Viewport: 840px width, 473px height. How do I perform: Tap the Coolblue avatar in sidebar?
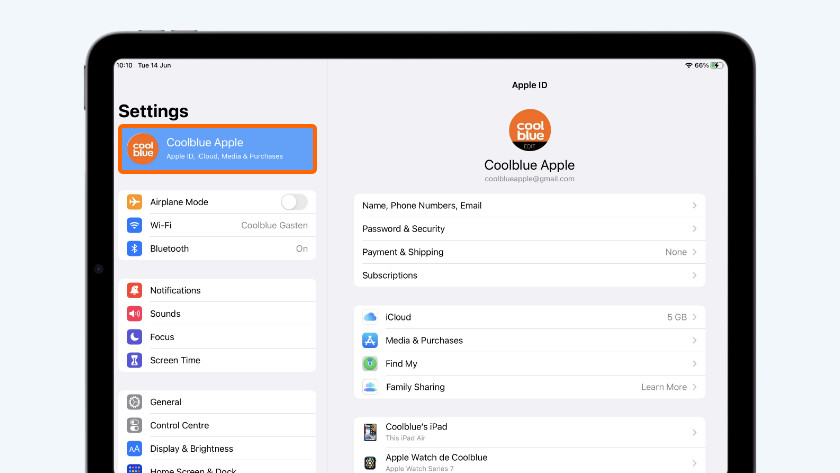[143, 148]
